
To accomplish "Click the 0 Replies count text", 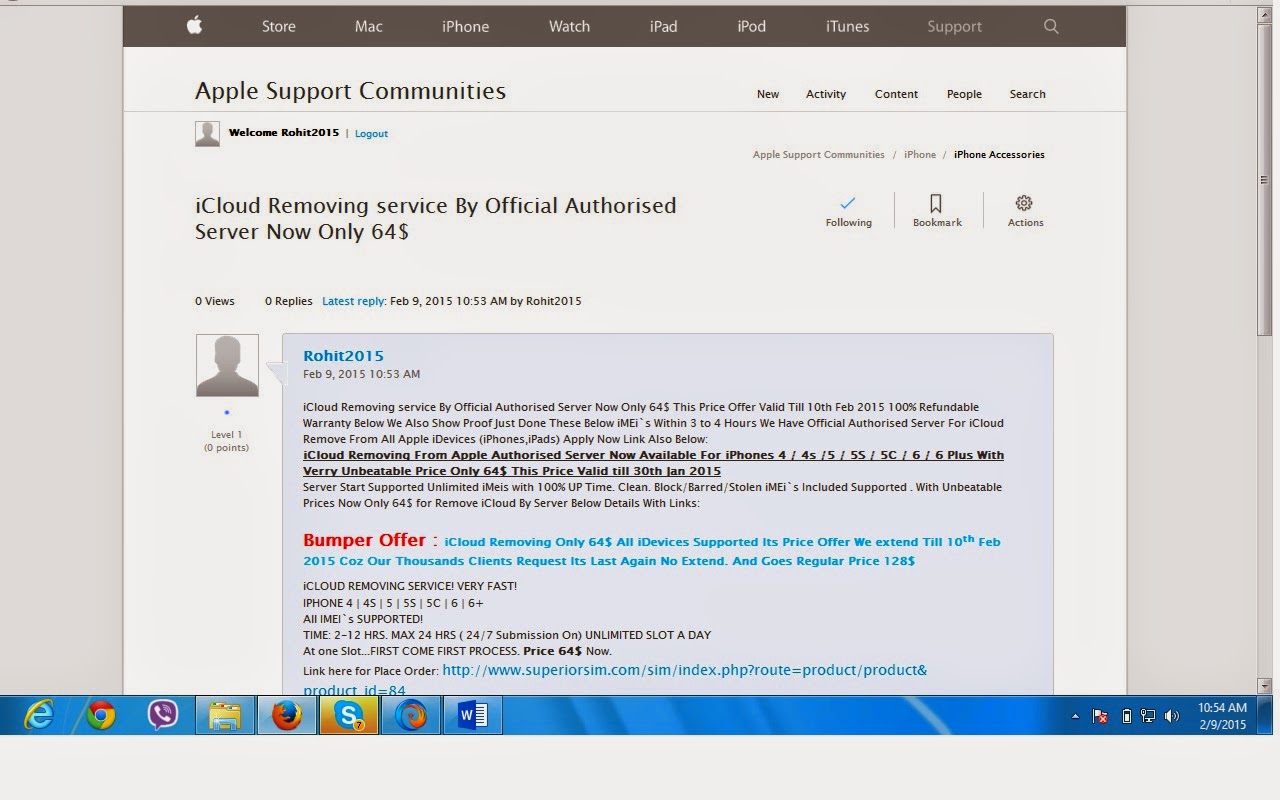I will 288,301.
